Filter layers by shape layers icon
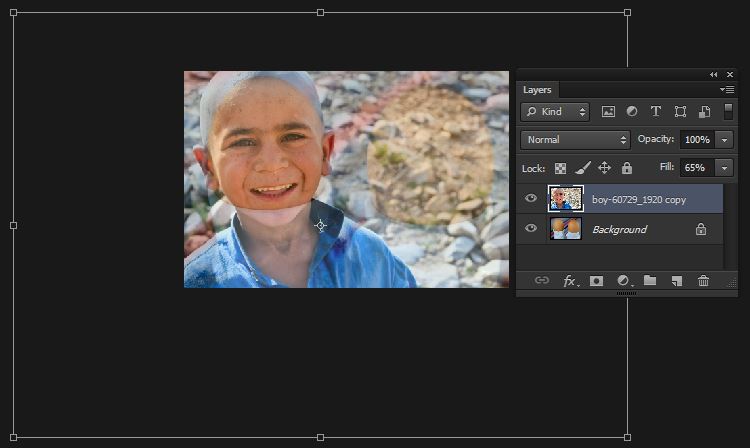This screenshot has height=448, width=750. click(x=680, y=112)
